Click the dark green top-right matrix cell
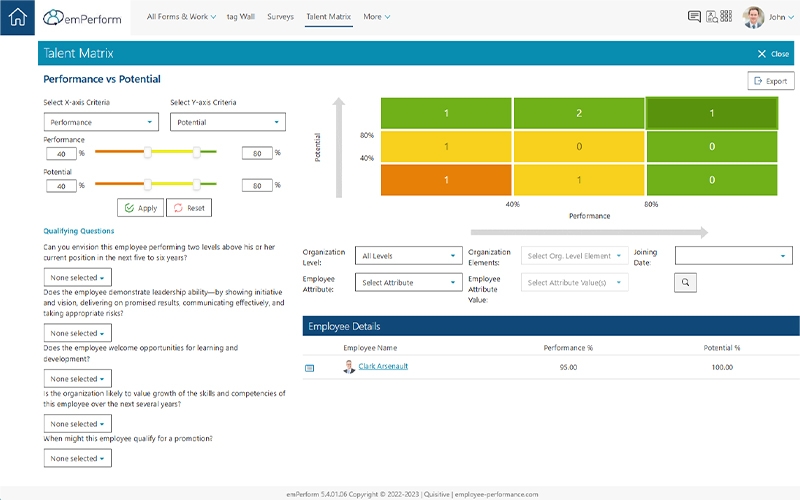This screenshot has height=500, width=800. pos(711,113)
